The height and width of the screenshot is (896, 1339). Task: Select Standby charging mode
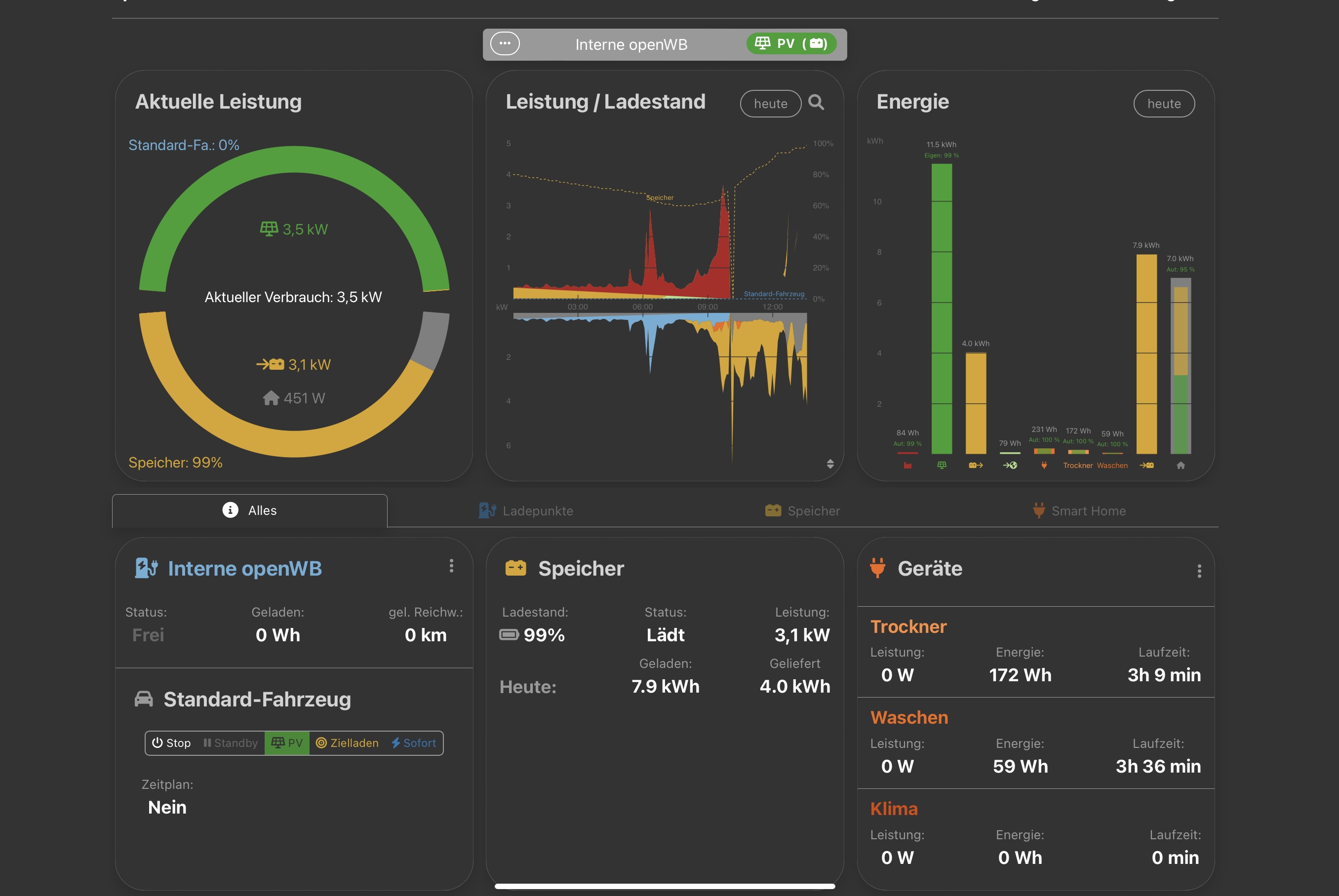tap(230, 743)
